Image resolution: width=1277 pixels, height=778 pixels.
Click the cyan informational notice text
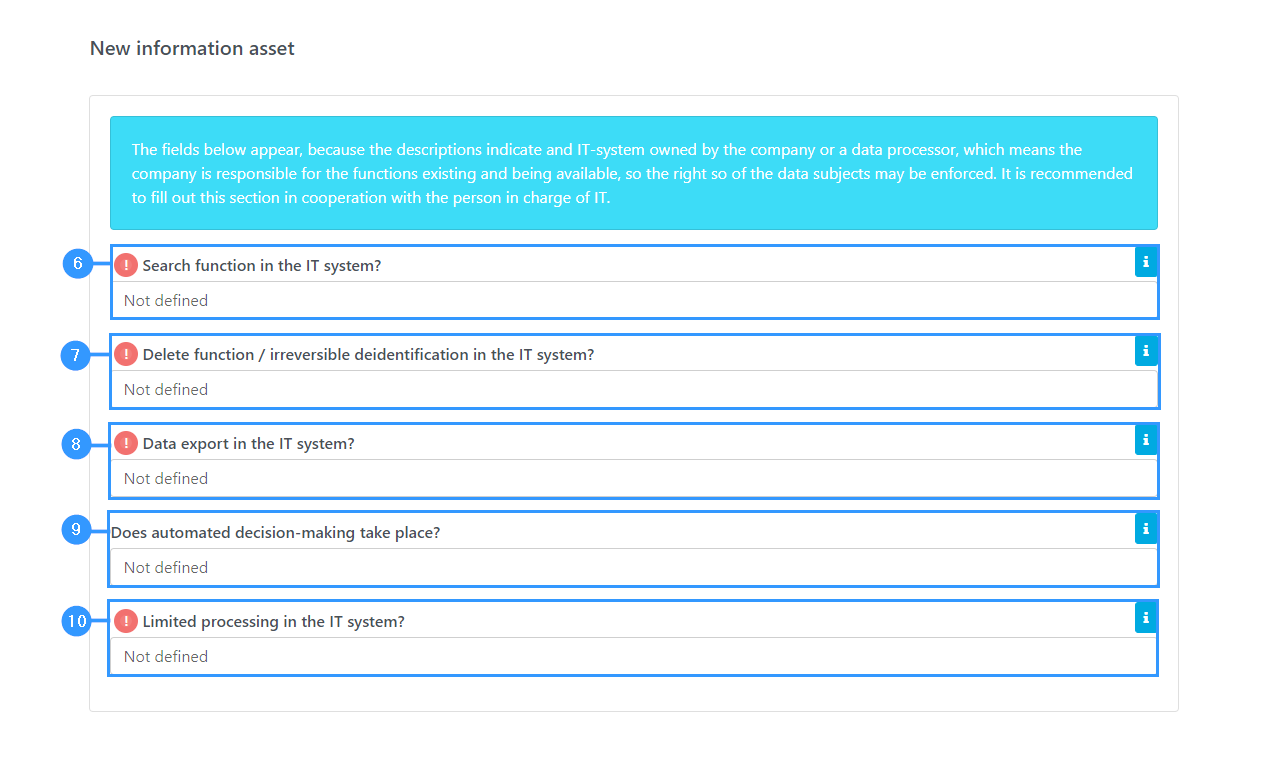click(x=633, y=173)
